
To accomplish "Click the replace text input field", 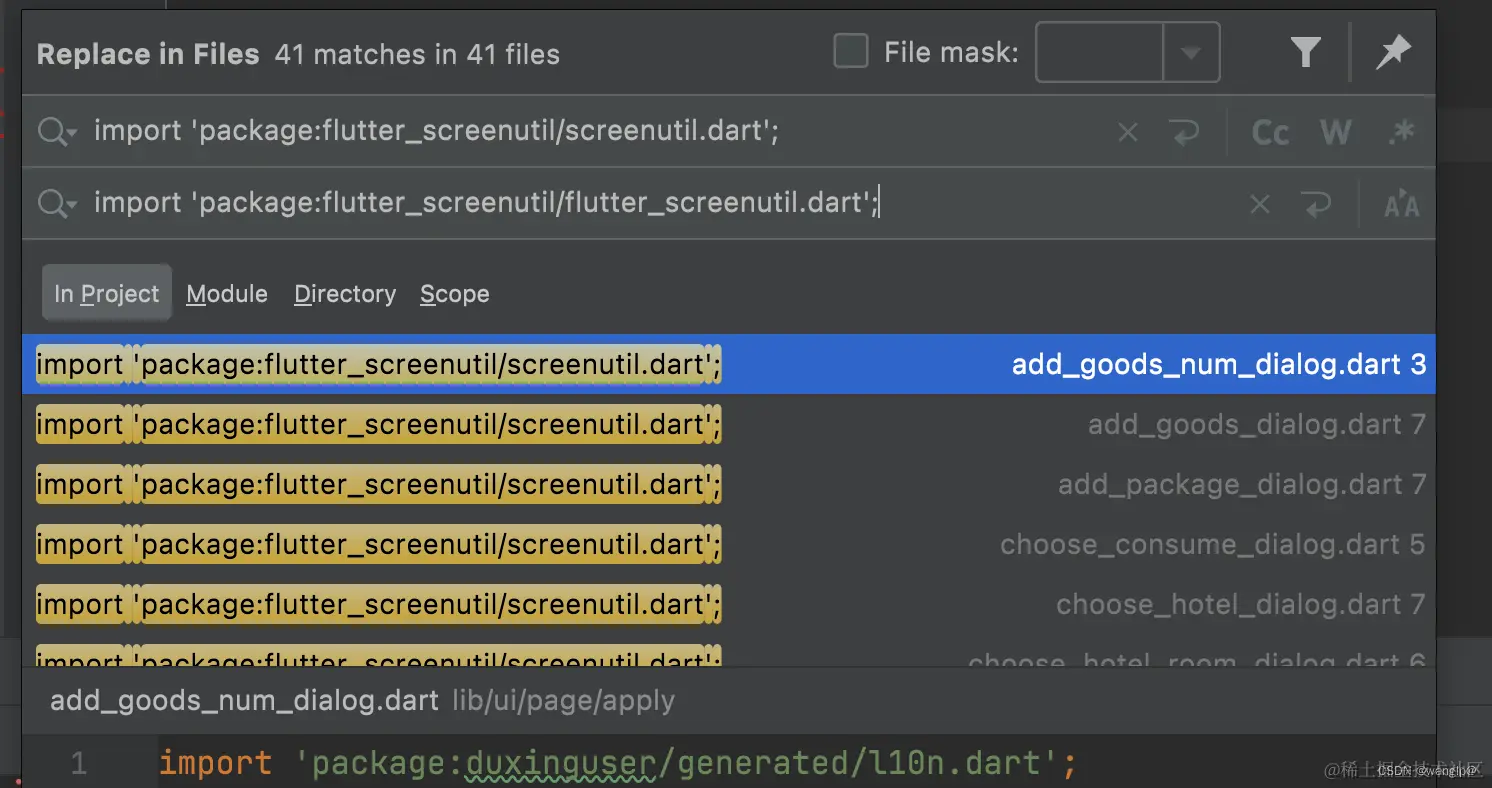I will point(660,204).
